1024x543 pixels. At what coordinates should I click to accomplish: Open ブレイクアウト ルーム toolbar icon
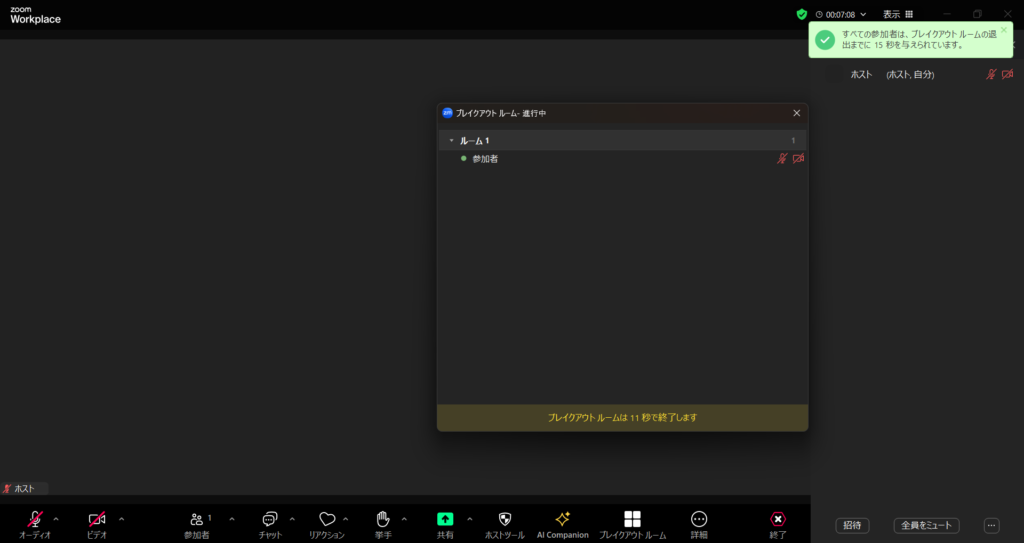(632, 519)
